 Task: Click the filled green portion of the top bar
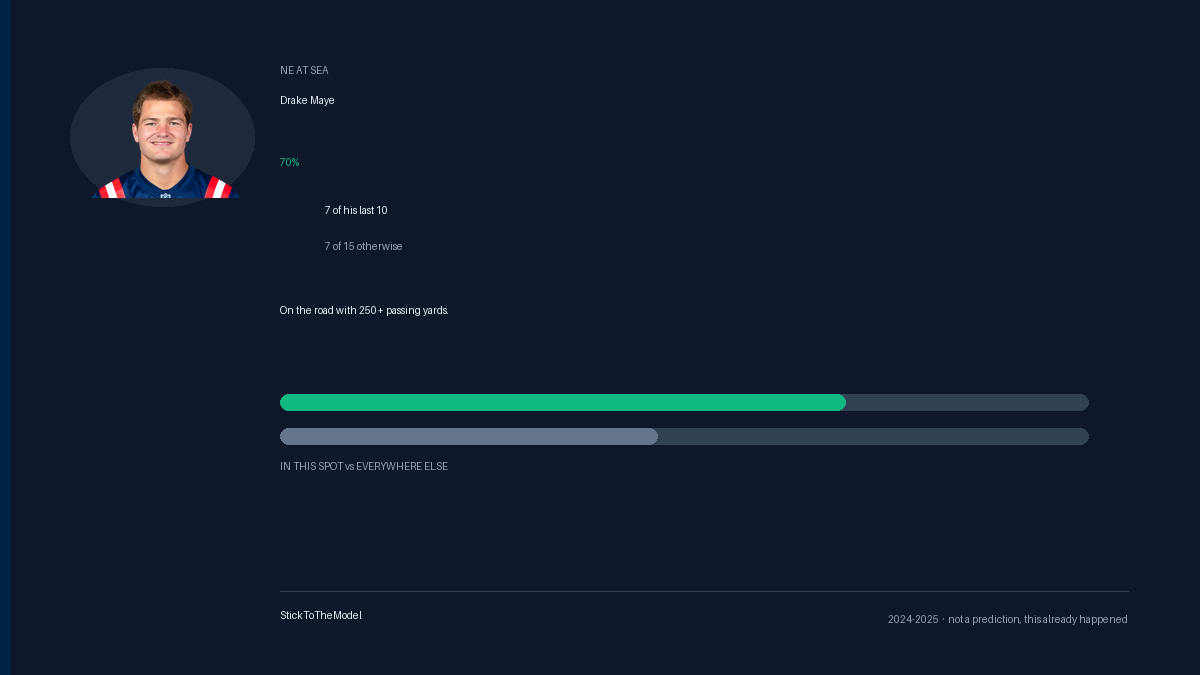coord(563,402)
